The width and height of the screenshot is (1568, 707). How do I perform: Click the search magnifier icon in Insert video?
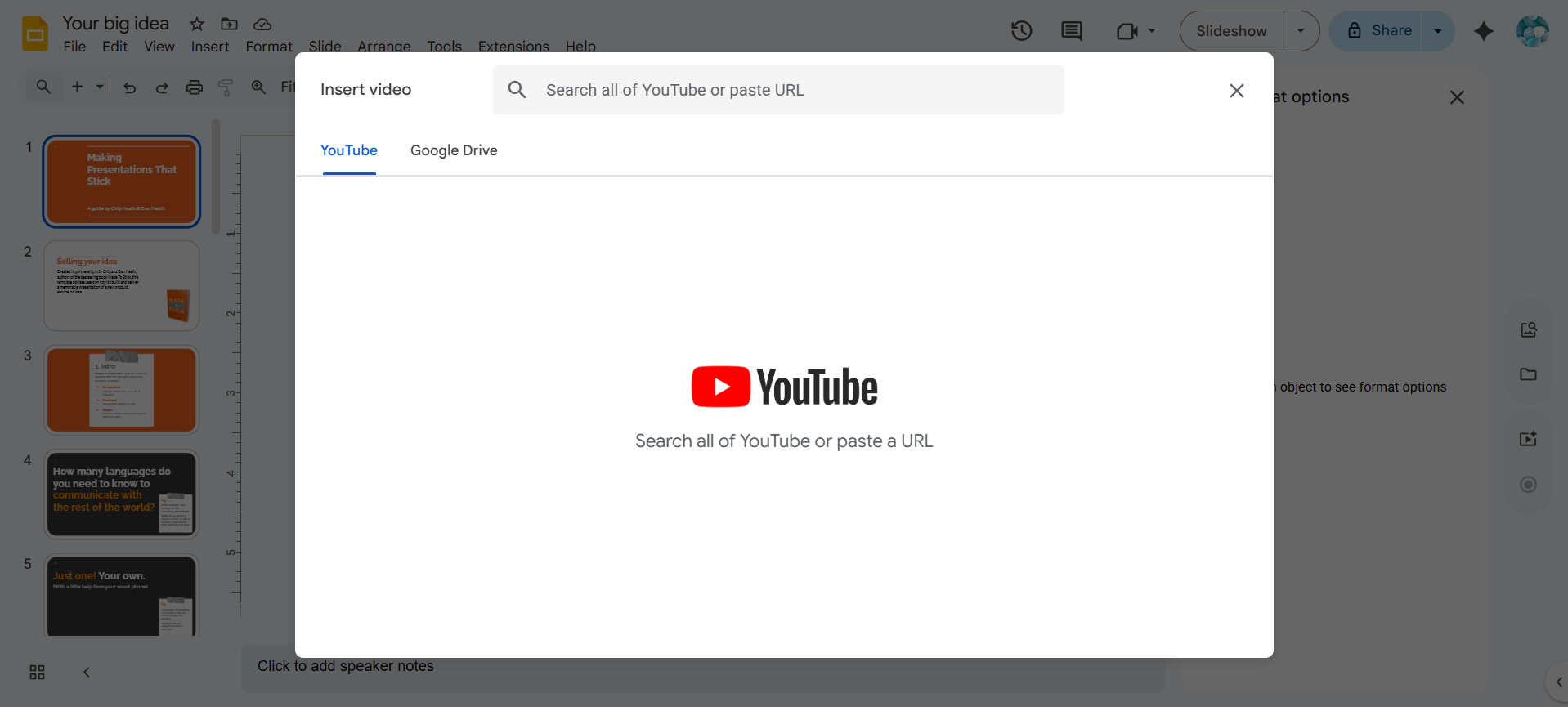tap(517, 89)
